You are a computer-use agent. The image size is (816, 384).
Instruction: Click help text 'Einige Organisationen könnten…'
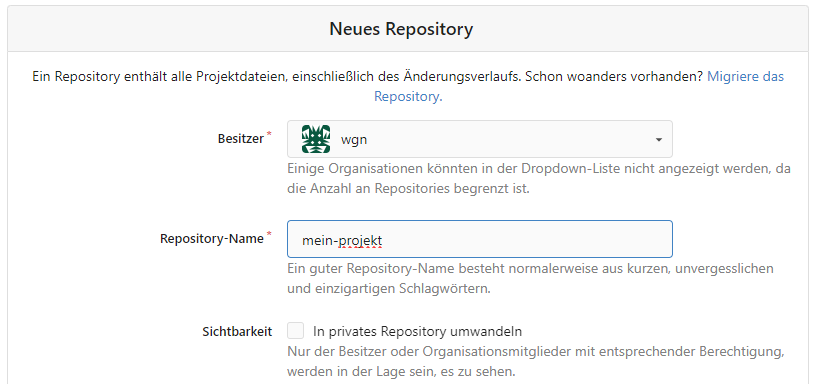pyautogui.click(x=539, y=178)
